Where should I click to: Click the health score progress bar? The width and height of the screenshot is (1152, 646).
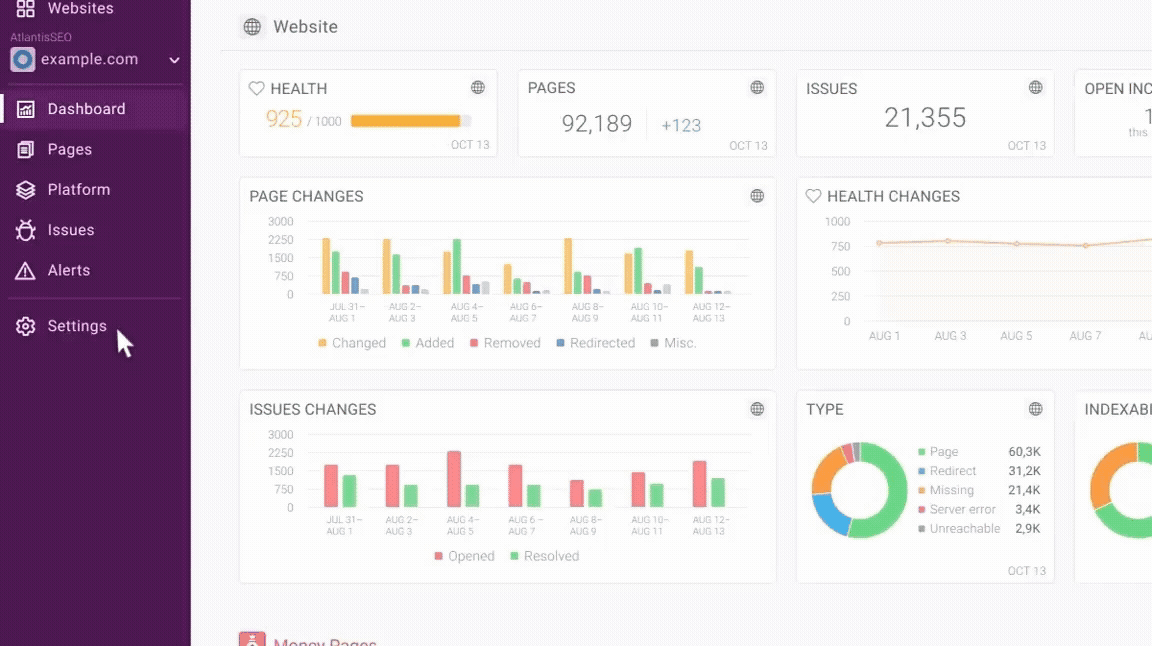pyautogui.click(x=411, y=121)
